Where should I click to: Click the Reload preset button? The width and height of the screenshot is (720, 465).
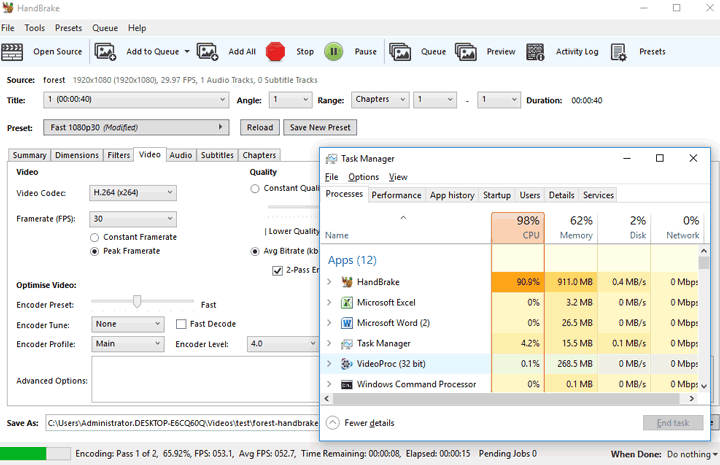tap(259, 127)
